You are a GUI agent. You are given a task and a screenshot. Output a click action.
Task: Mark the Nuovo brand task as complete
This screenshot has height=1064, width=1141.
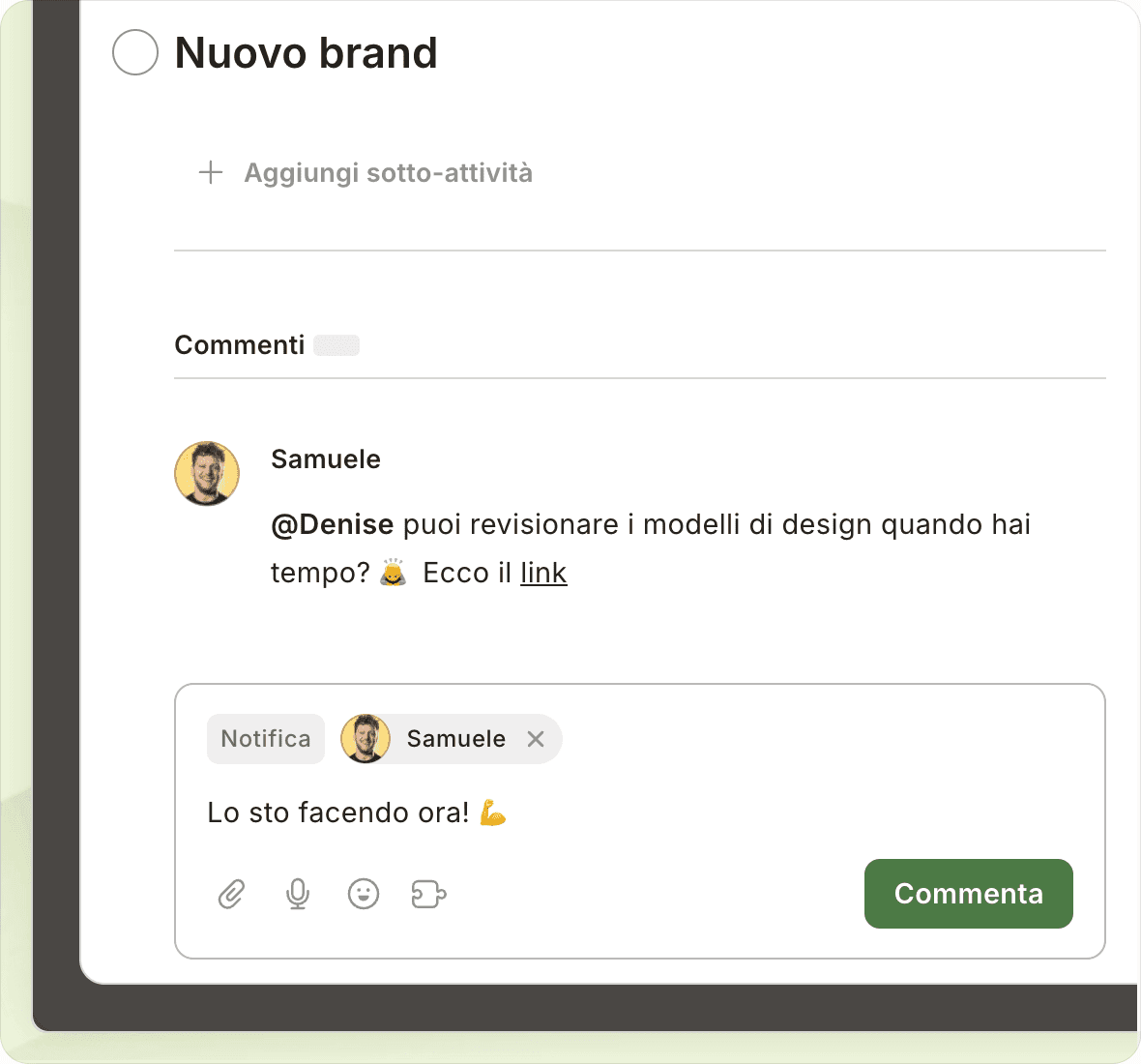[x=135, y=52]
